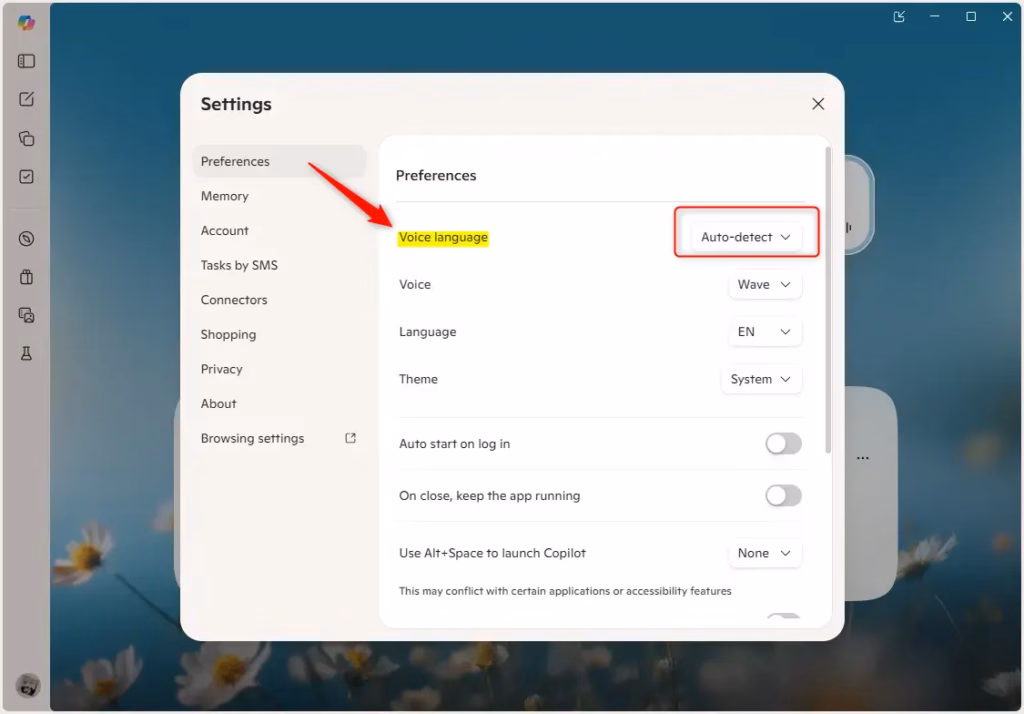The height and width of the screenshot is (714, 1024).
Task: Click the compass discover icon in sidebar
Action: (27, 239)
